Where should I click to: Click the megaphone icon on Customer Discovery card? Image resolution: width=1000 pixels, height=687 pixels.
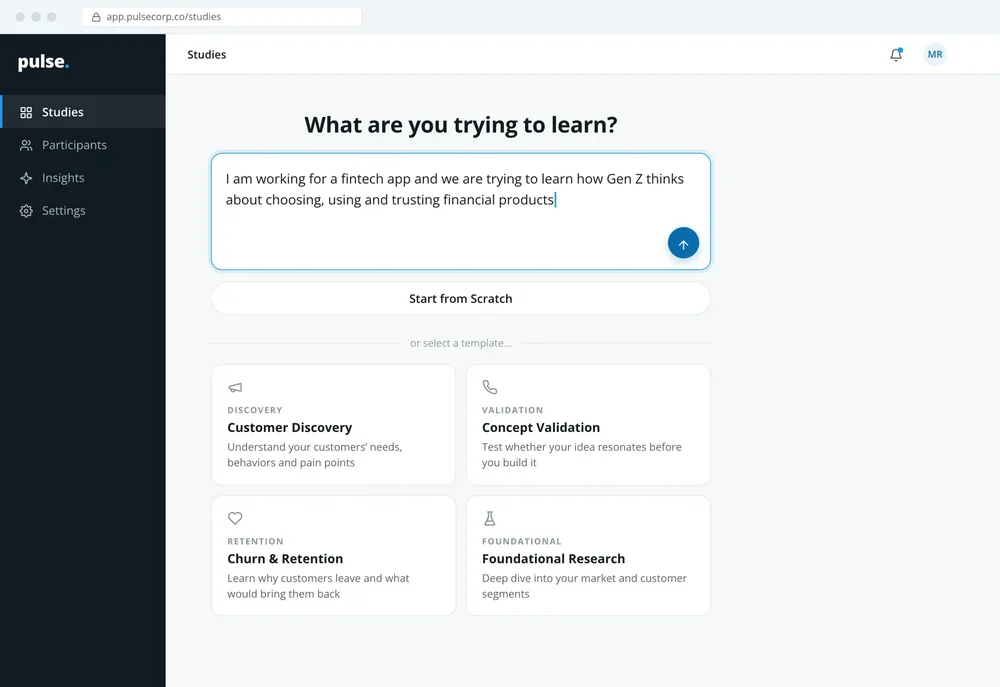coord(235,387)
